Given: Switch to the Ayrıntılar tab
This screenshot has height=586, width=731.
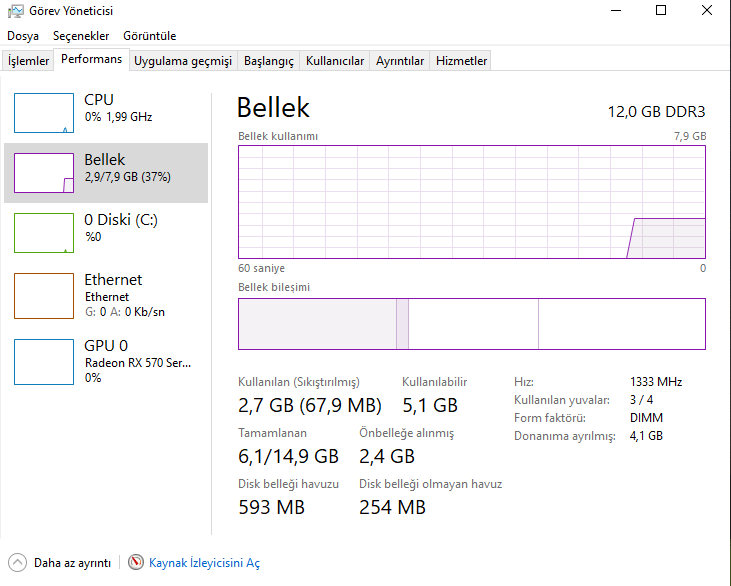Looking at the screenshot, I should click(x=400, y=61).
